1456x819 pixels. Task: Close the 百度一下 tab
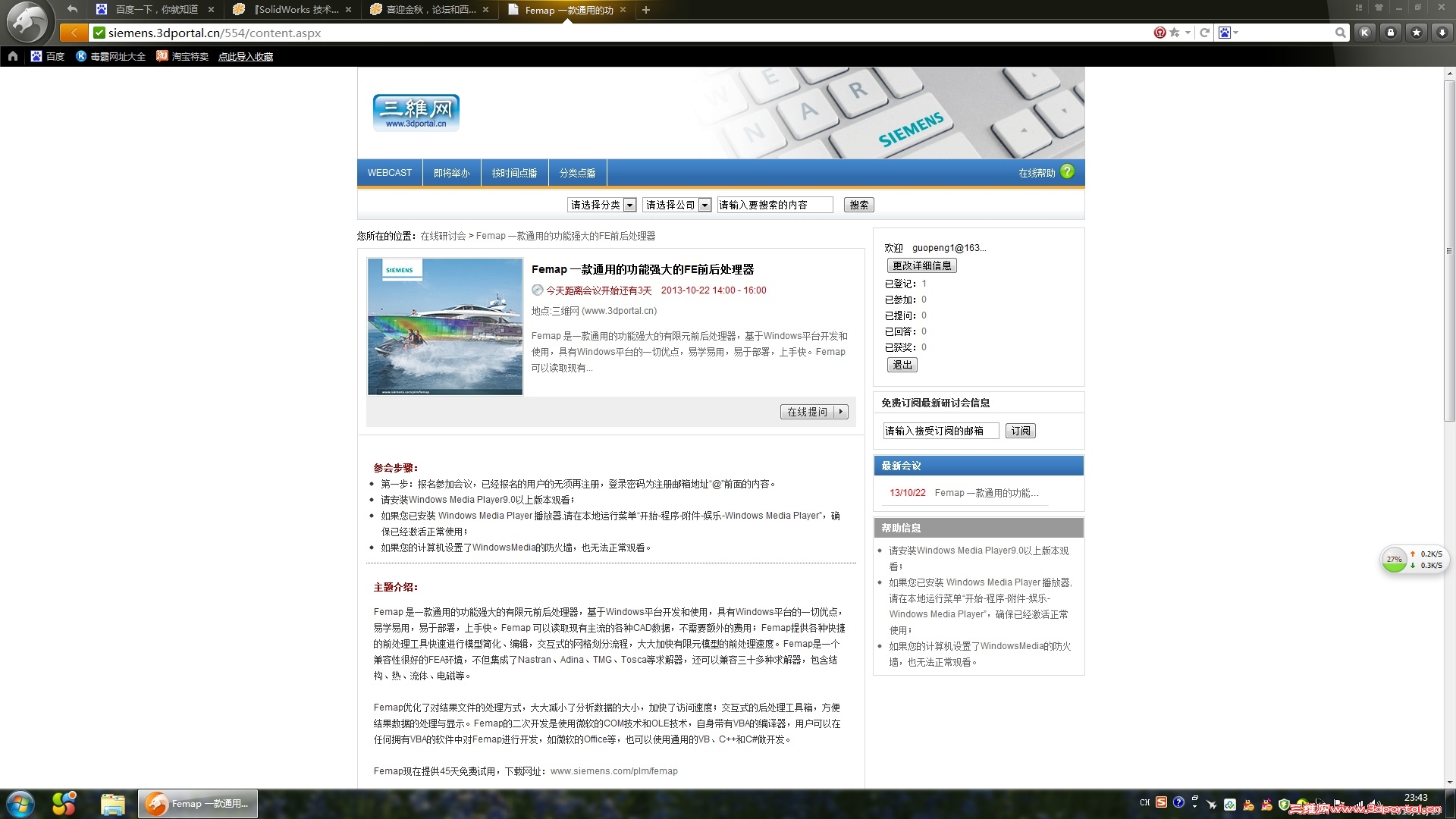coord(211,10)
